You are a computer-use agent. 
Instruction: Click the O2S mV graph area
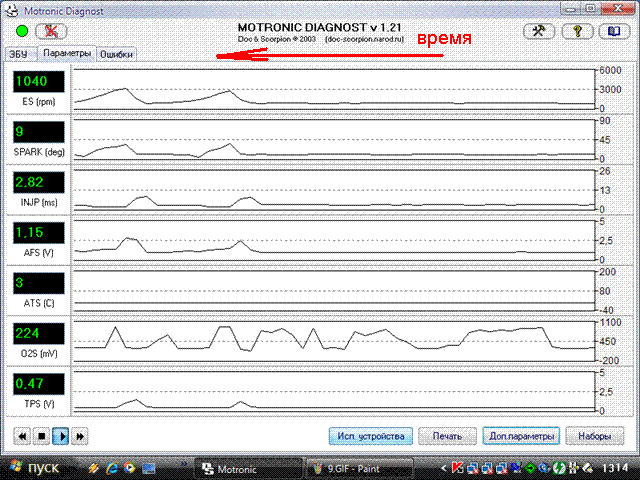coord(334,341)
